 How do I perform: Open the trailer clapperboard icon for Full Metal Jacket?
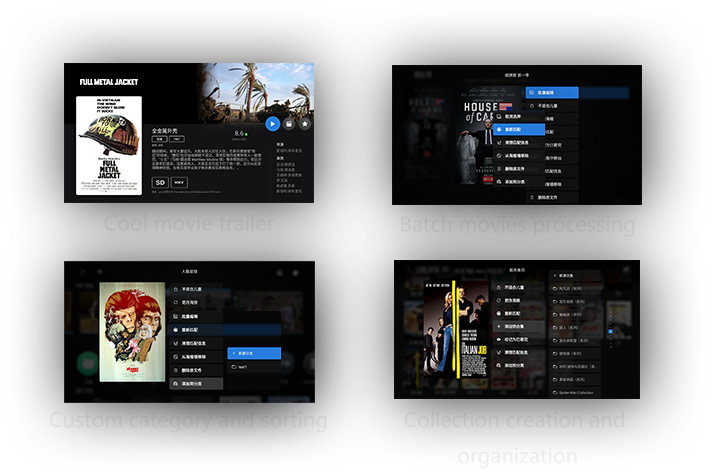point(289,124)
